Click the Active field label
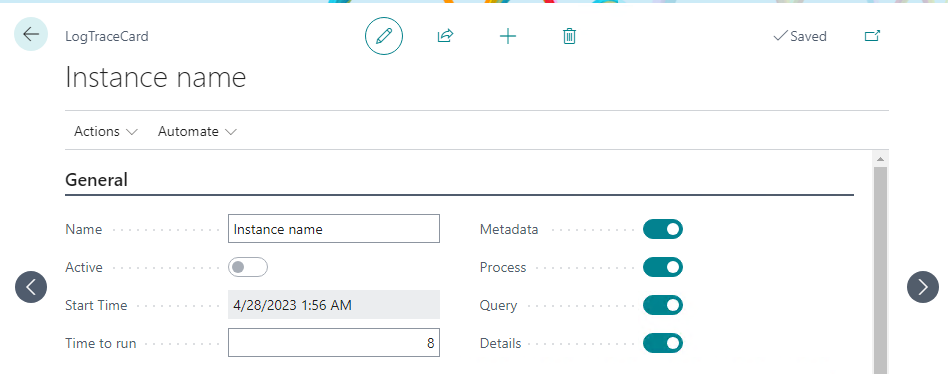Image resolution: width=948 pixels, height=374 pixels. point(84,267)
